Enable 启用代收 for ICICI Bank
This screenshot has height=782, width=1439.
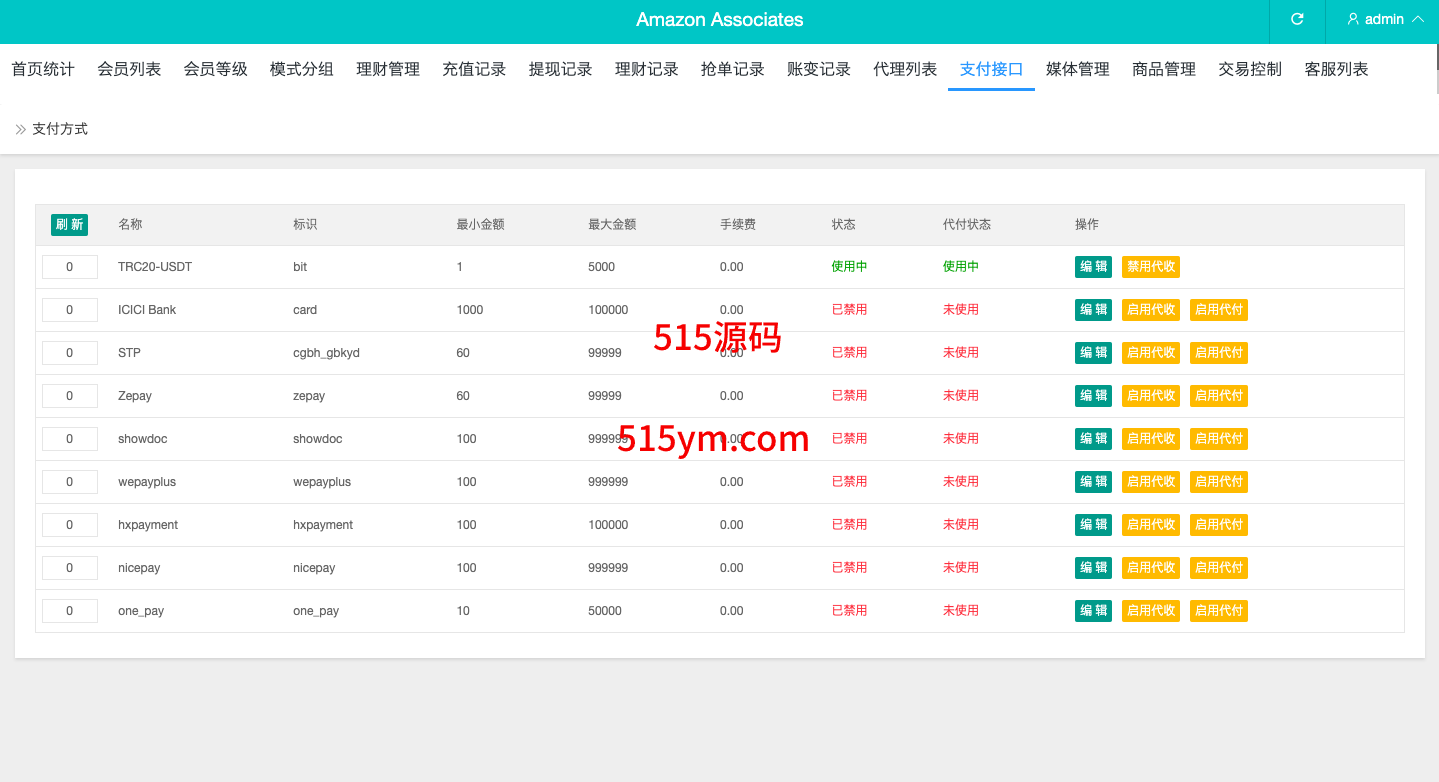(x=1151, y=310)
